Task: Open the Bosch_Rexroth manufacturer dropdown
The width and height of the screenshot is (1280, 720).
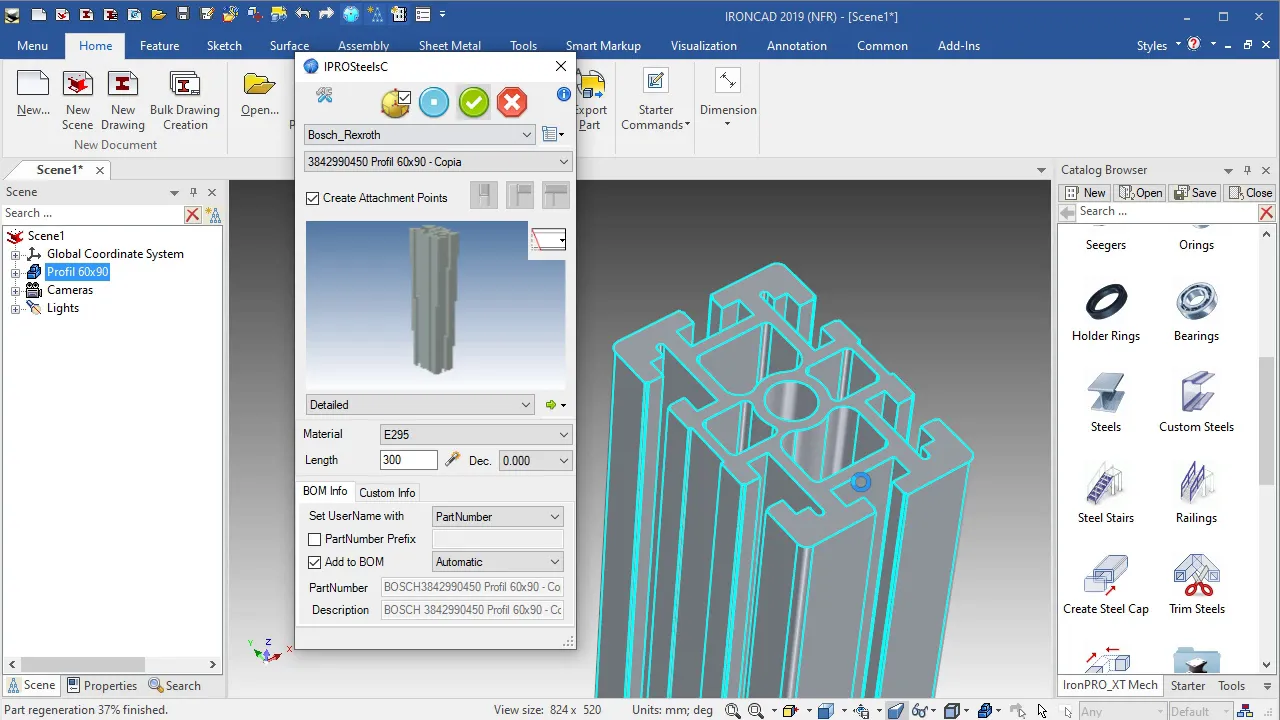Action: point(420,135)
